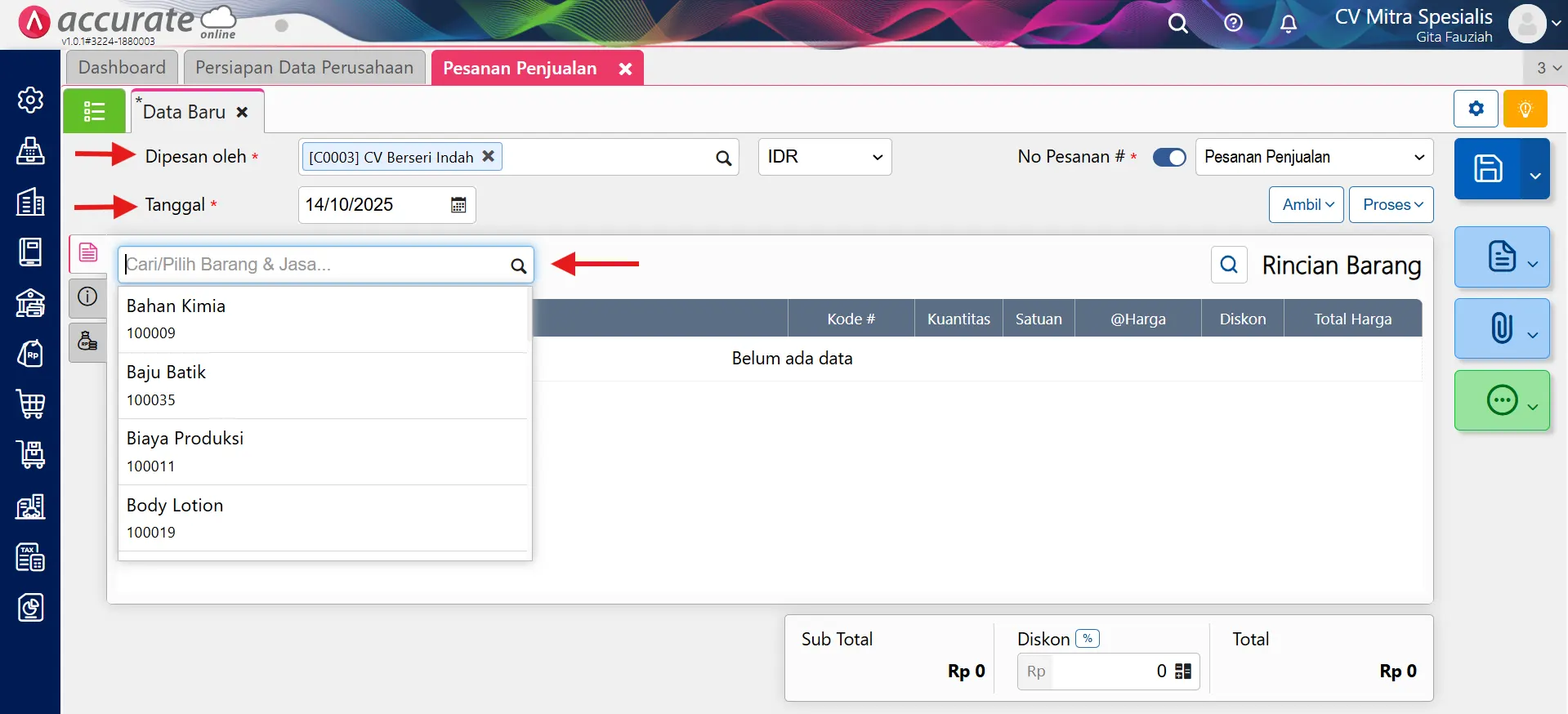Open the shopping cart sidebar module
Screen dimensions: 1568x714
30,404
